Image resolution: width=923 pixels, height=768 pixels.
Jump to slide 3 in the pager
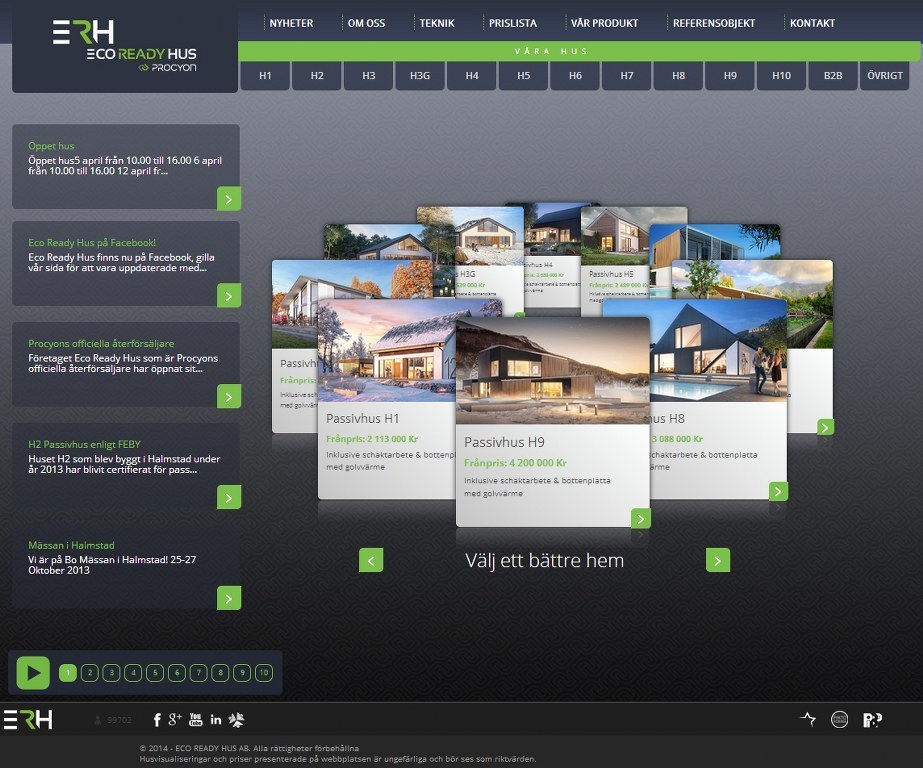coord(111,673)
